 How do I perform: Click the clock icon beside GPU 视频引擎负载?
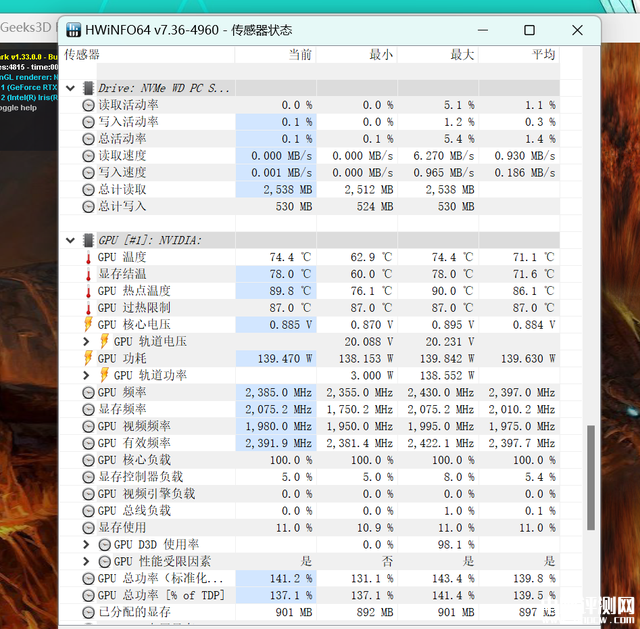[88, 494]
